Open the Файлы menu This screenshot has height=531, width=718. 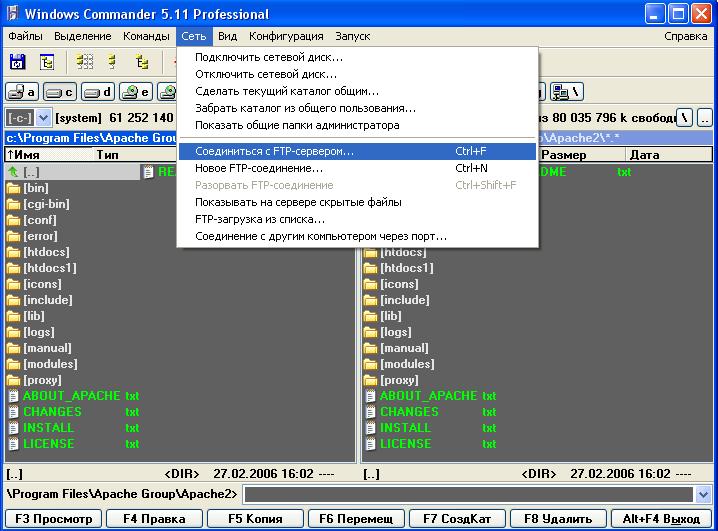[25, 36]
